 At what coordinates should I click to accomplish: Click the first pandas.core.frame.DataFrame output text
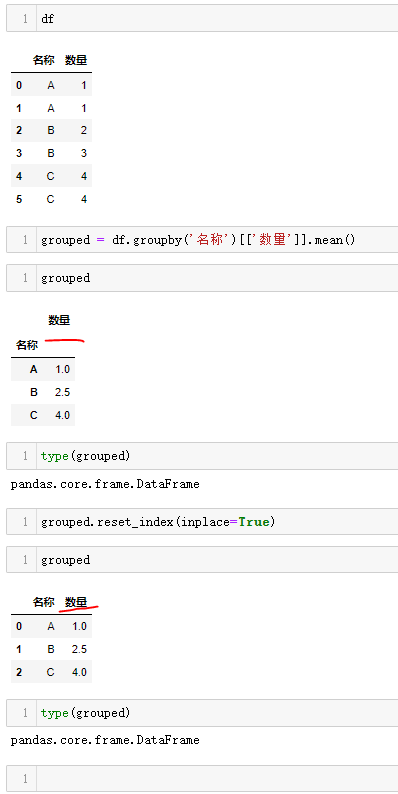tap(105, 484)
